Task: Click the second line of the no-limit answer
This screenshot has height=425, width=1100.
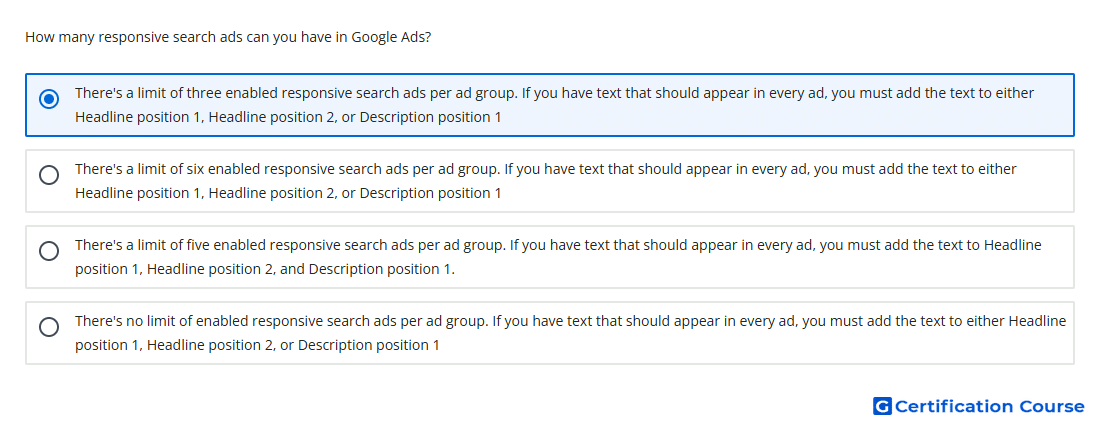Action: pos(257,345)
